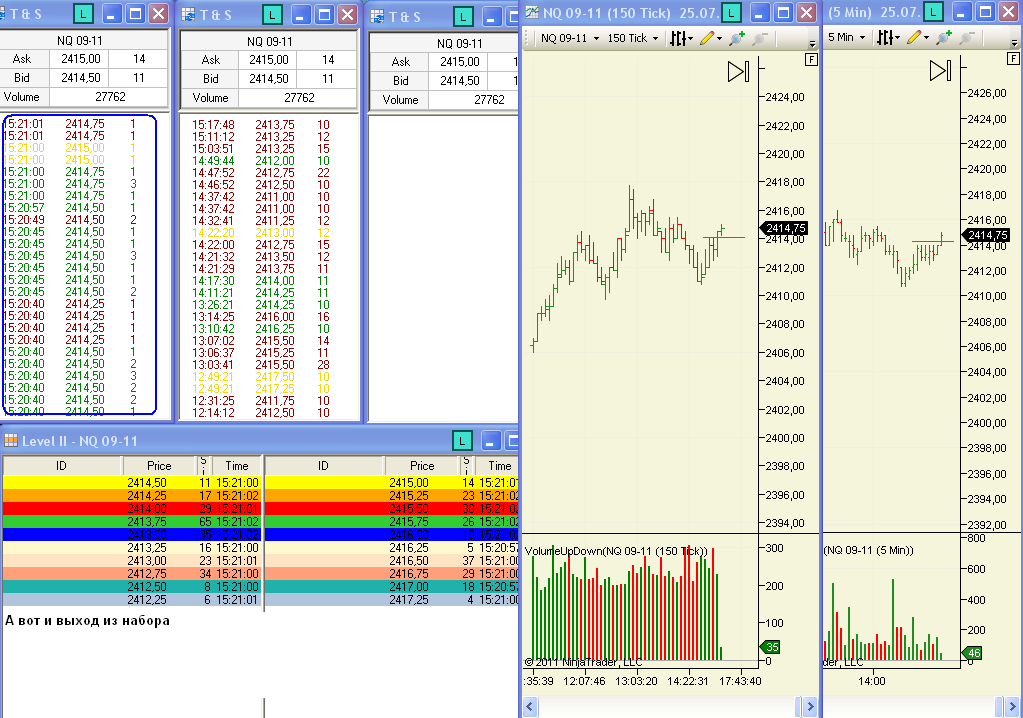This screenshot has height=718, width=1023.
Task: Click the bid-side Time column header in Level II
Action: (x=236, y=466)
